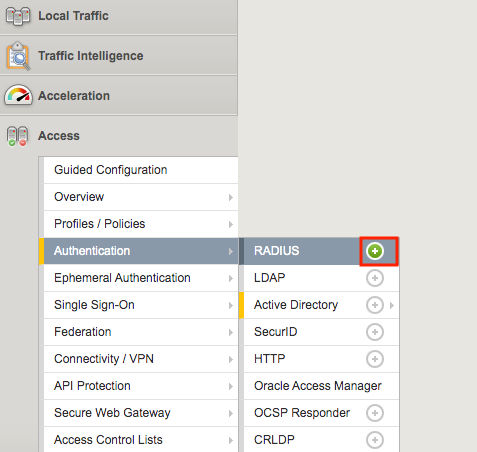The width and height of the screenshot is (477, 452).
Task: Click the plus icon next to HTTP
Action: [x=375, y=359]
